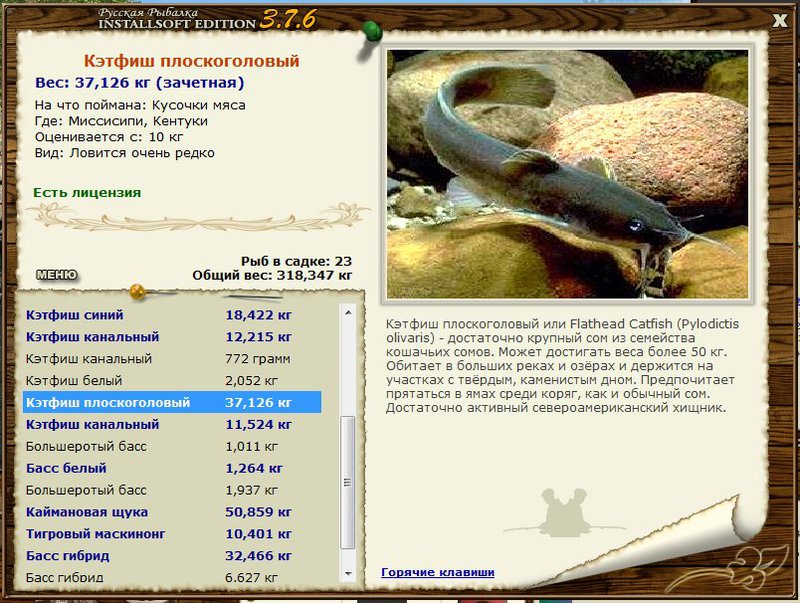Open the Горячие клавиши link
The height and width of the screenshot is (603, 800).
click(x=438, y=572)
